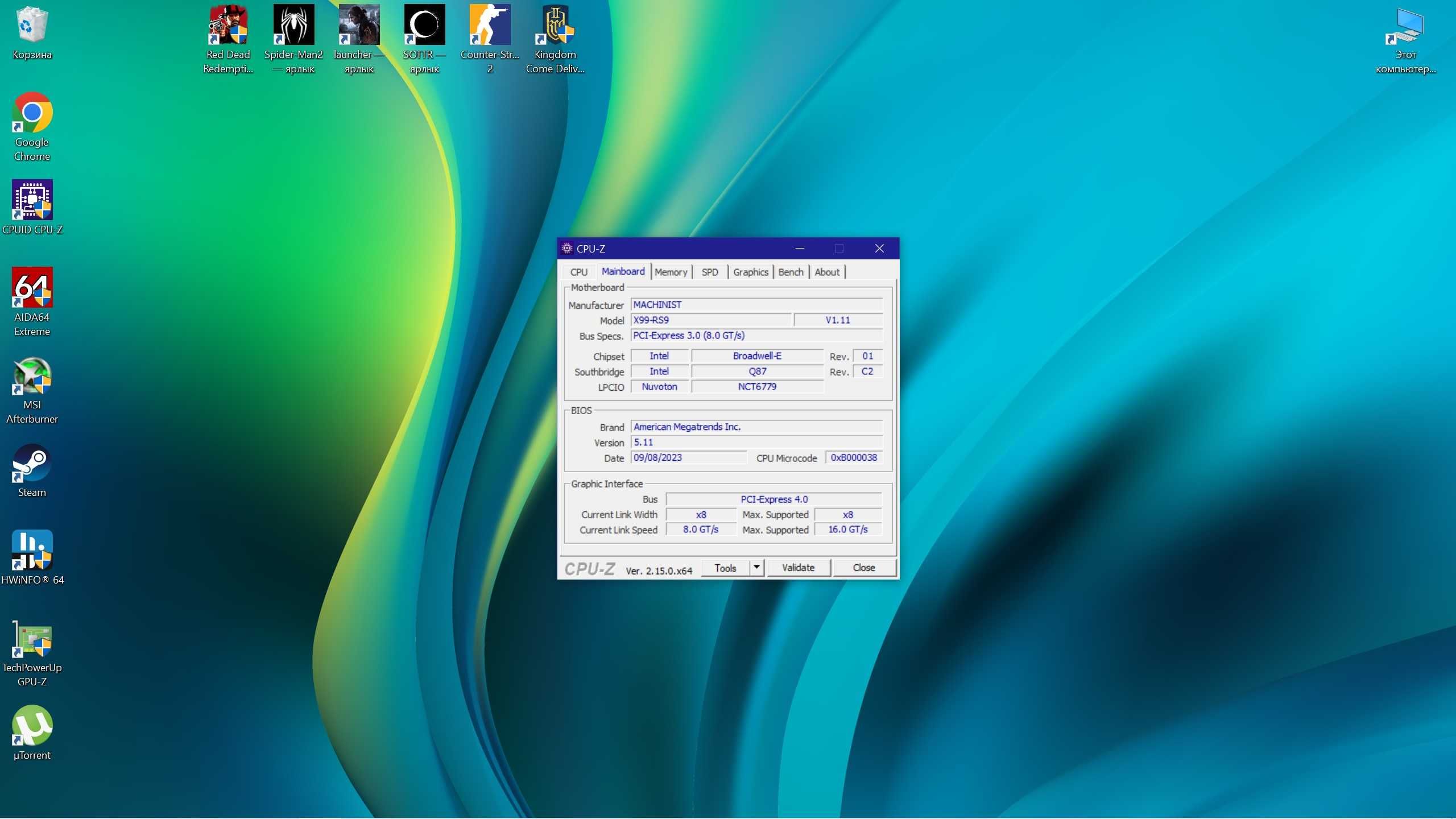The width and height of the screenshot is (1456, 819).
Task: Click the Southbridge Rev. value C2
Action: (x=867, y=371)
